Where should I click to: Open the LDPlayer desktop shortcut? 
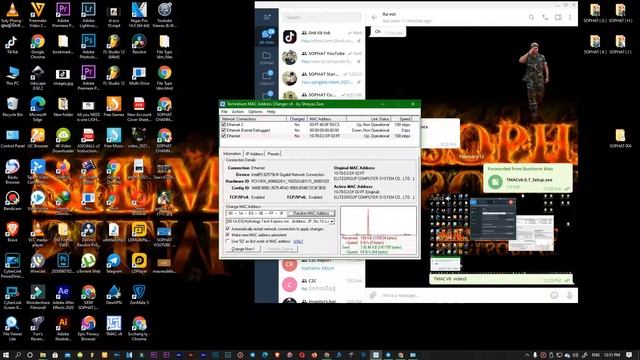point(139,263)
